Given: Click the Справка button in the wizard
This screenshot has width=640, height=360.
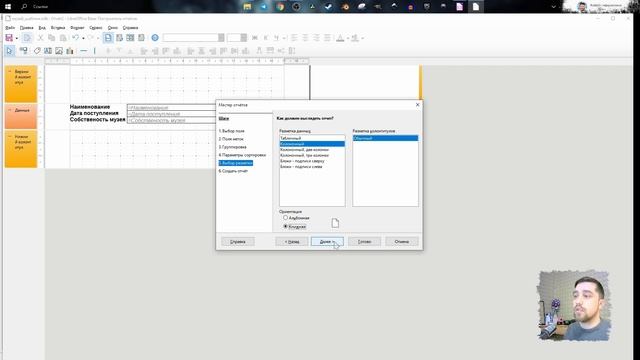Looking at the screenshot, I should (x=238, y=242).
